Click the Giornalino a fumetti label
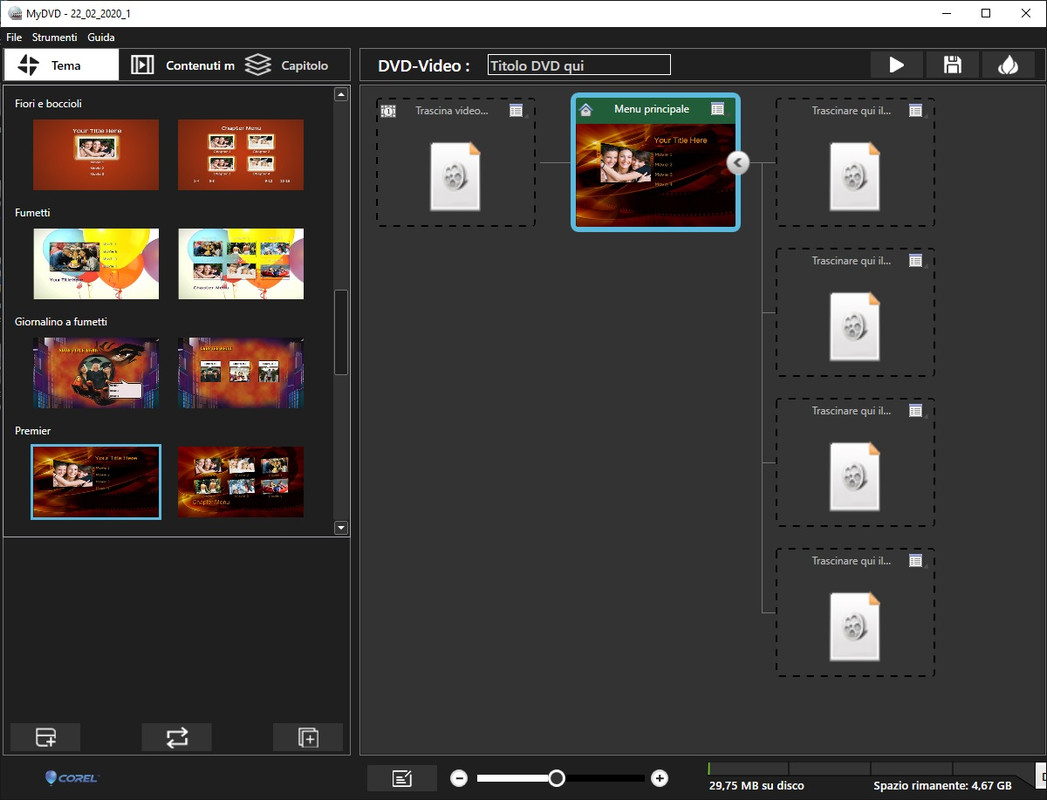The image size is (1047, 800). (61, 322)
